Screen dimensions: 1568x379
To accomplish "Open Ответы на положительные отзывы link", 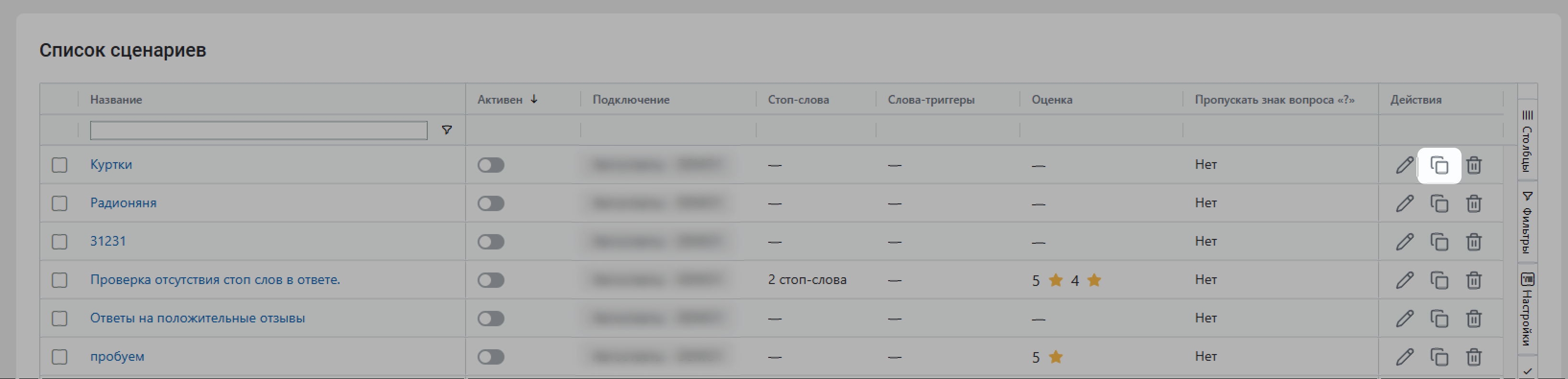I will click(197, 318).
